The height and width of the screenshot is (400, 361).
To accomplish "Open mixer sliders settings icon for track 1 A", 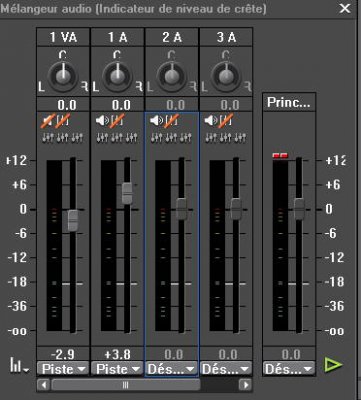I will tap(117, 137).
